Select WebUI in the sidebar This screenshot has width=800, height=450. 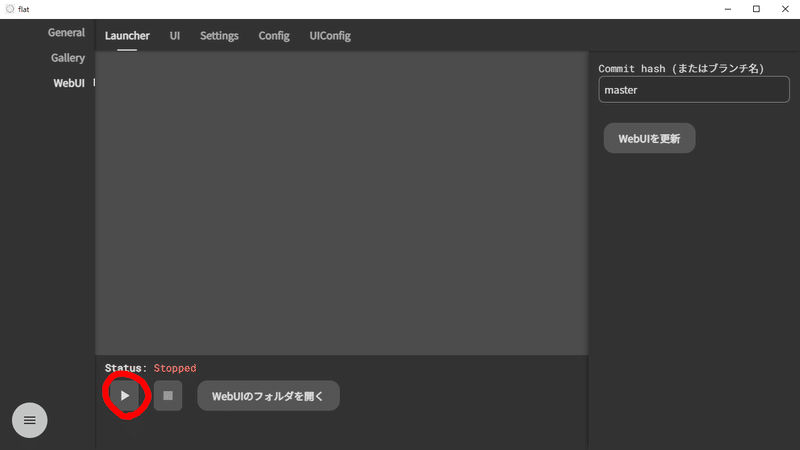tap(69, 83)
